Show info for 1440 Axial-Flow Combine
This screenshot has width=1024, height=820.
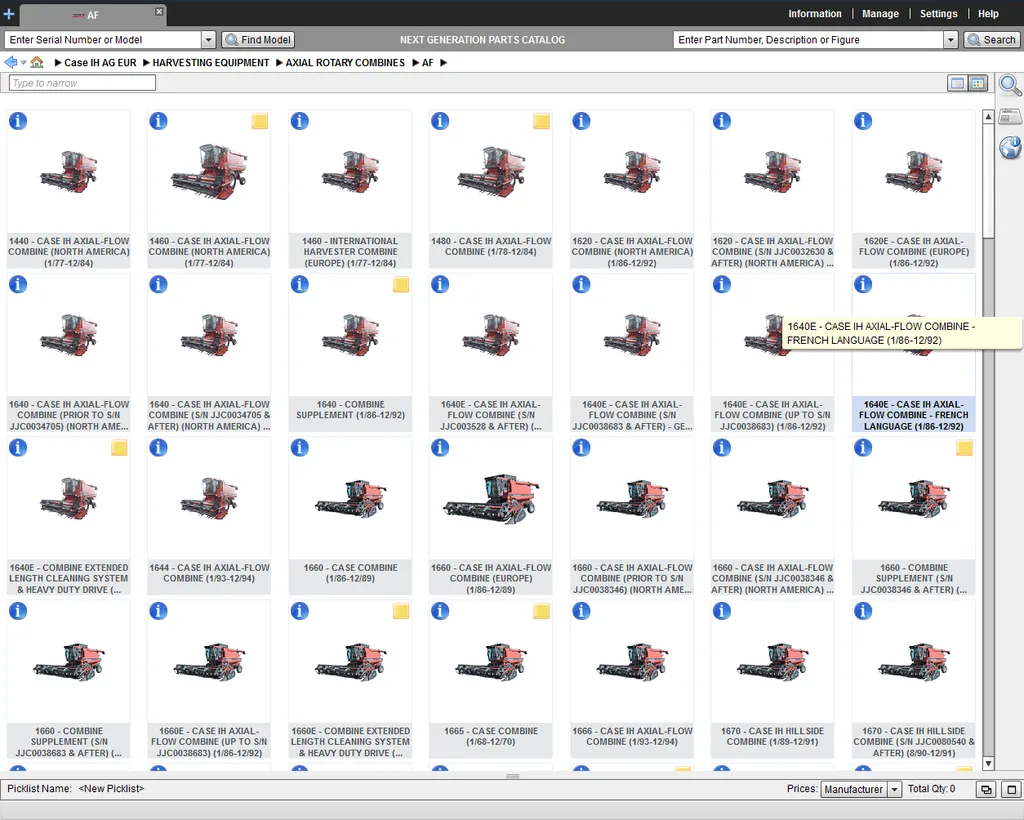(x=18, y=121)
